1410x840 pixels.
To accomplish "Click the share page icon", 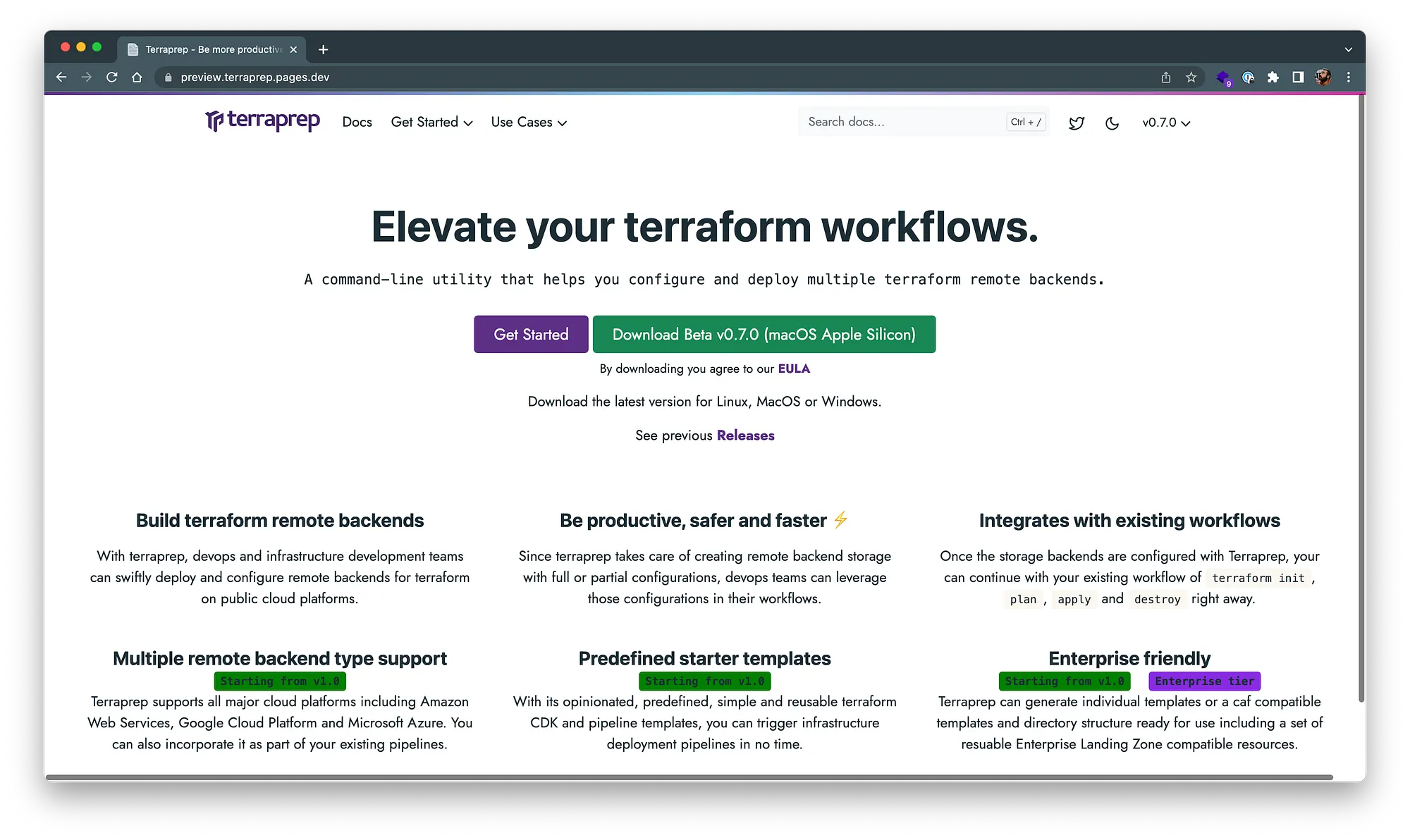I will [x=1166, y=77].
